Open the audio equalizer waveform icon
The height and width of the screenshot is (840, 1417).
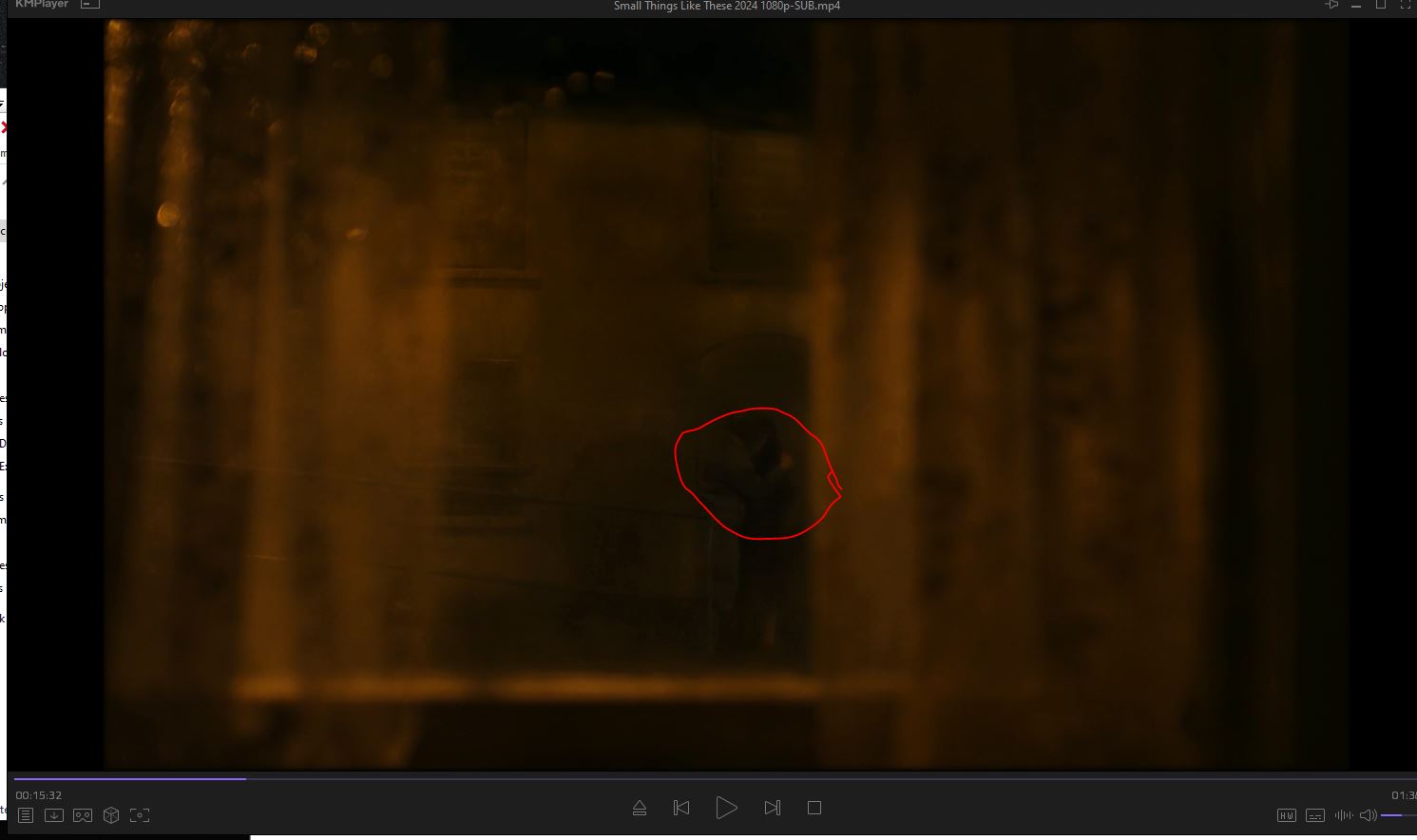tap(1343, 815)
